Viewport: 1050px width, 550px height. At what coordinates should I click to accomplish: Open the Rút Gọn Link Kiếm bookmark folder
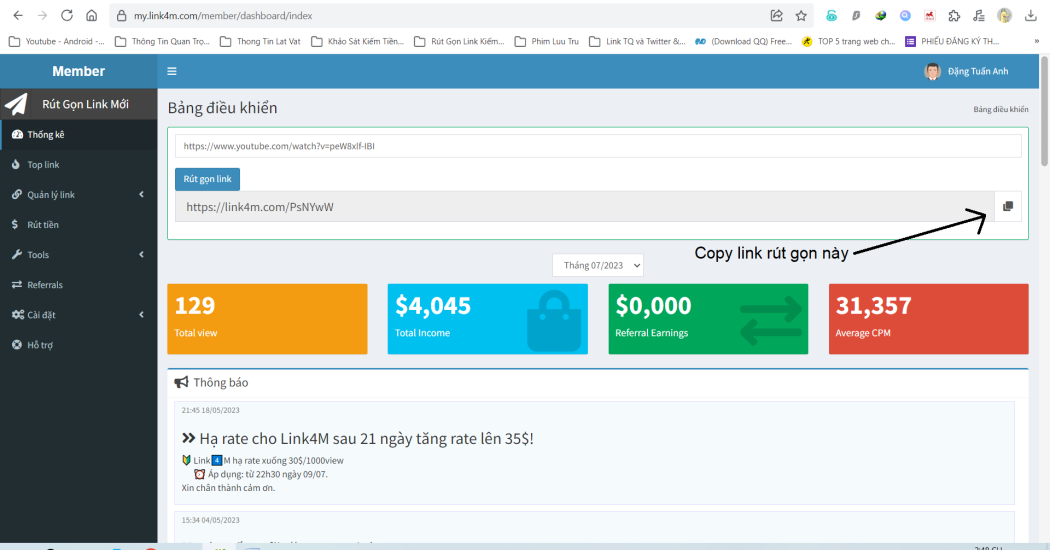(x=459, y=42)
